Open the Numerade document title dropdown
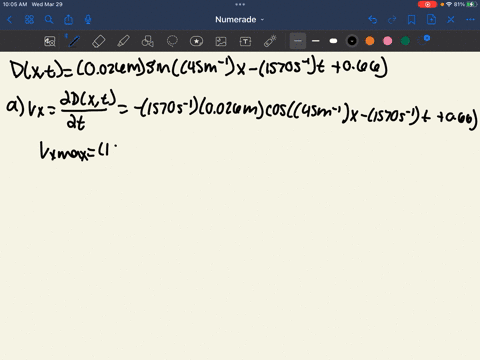 (239, 20)
